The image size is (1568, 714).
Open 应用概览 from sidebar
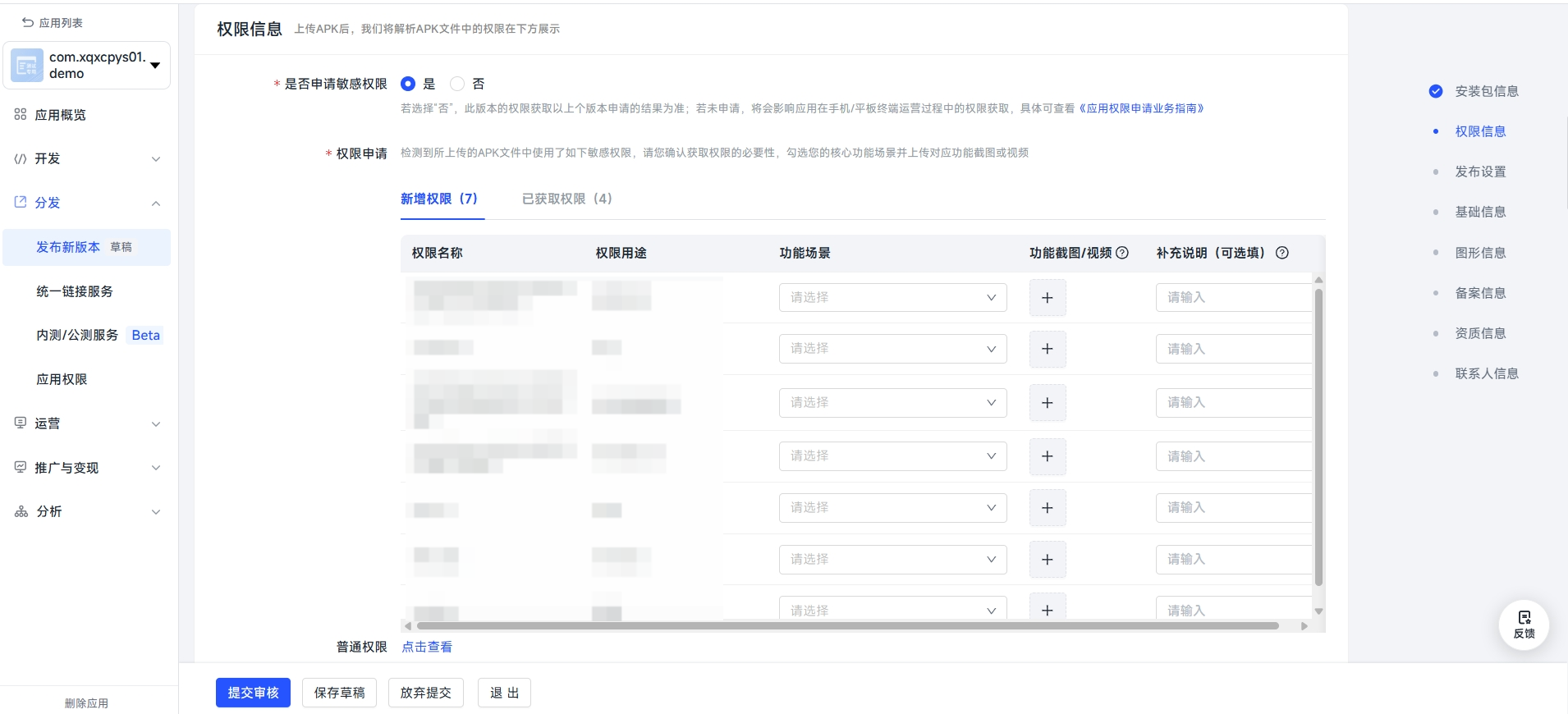[60, 115]
